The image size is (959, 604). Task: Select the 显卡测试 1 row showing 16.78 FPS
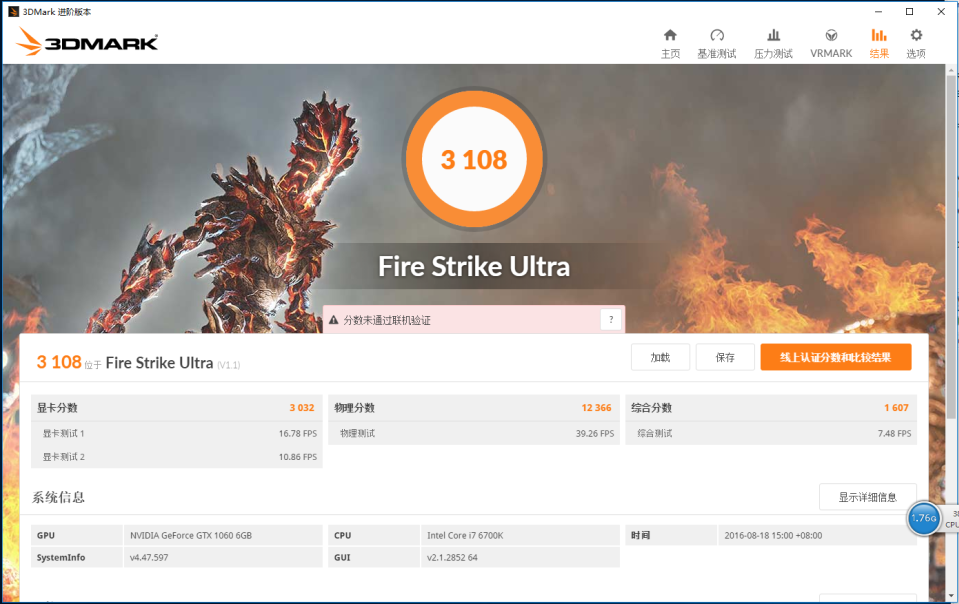[x=177, y=433]
